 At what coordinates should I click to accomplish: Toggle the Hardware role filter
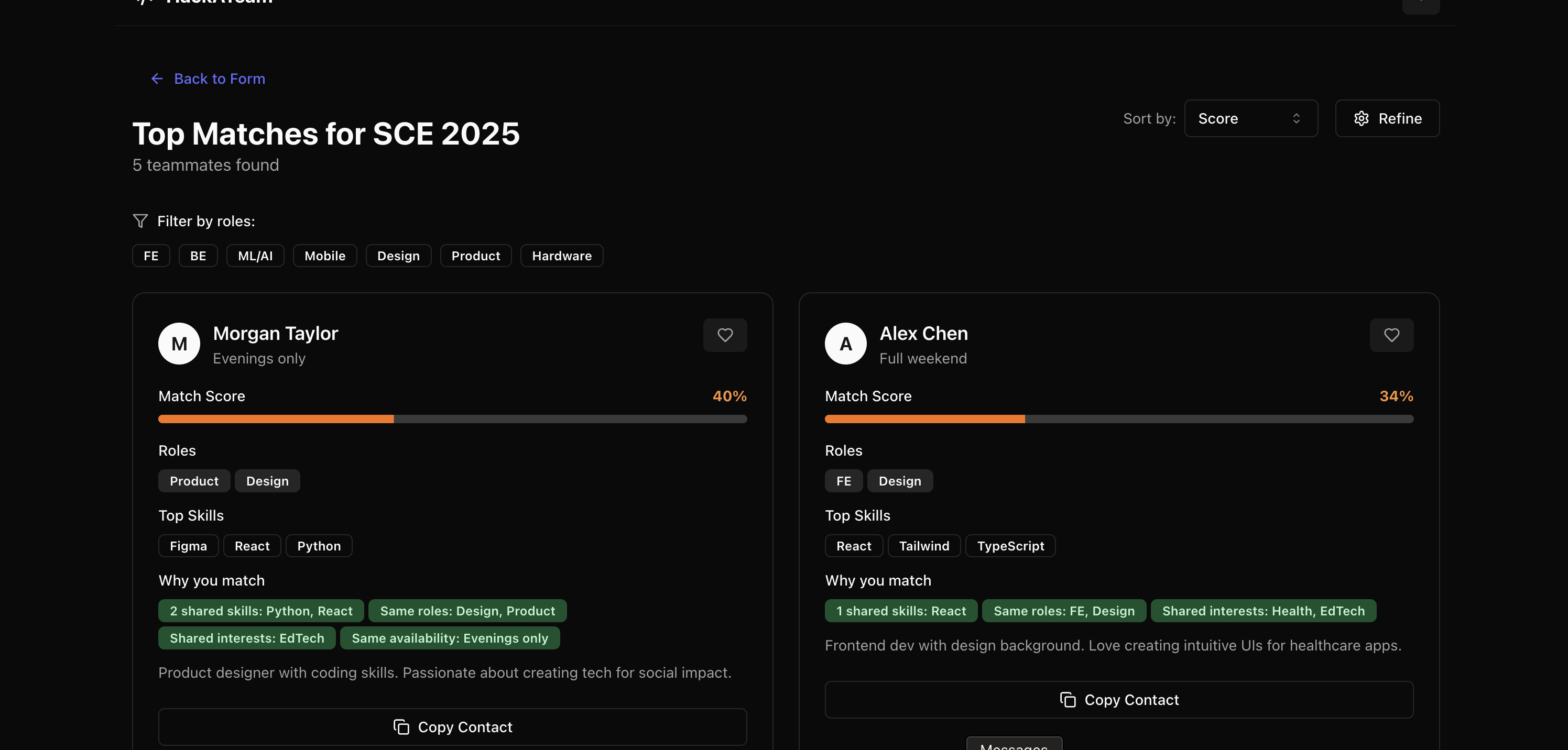561,256
